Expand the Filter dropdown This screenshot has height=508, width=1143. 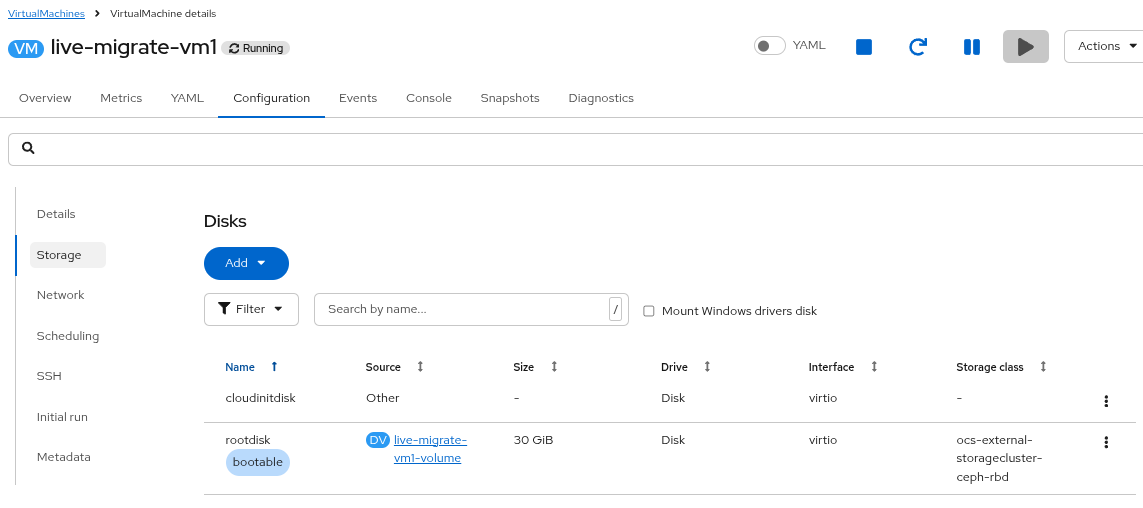click(x=251, y=309)
